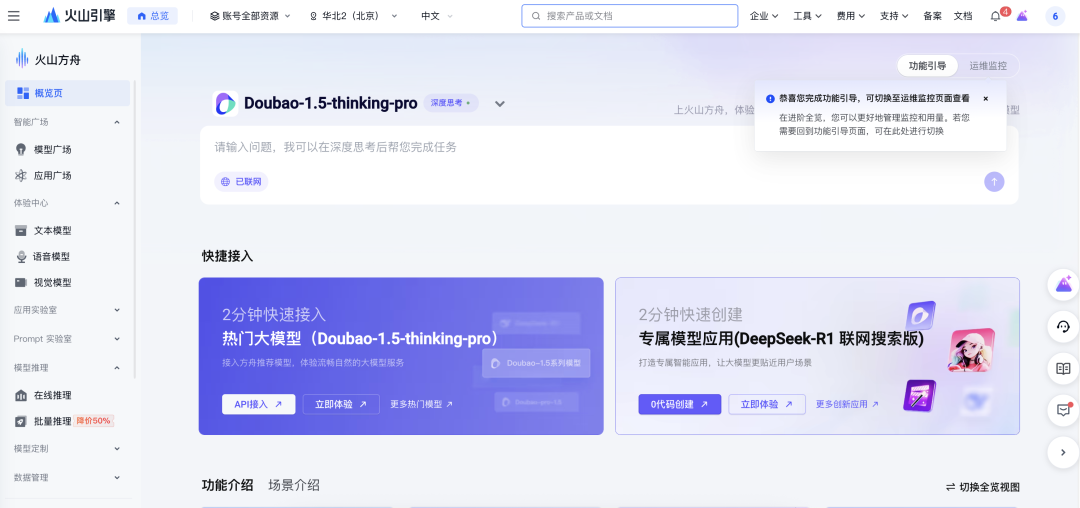
Task: Click the API接入 button
Action: (x=258, y=405)
